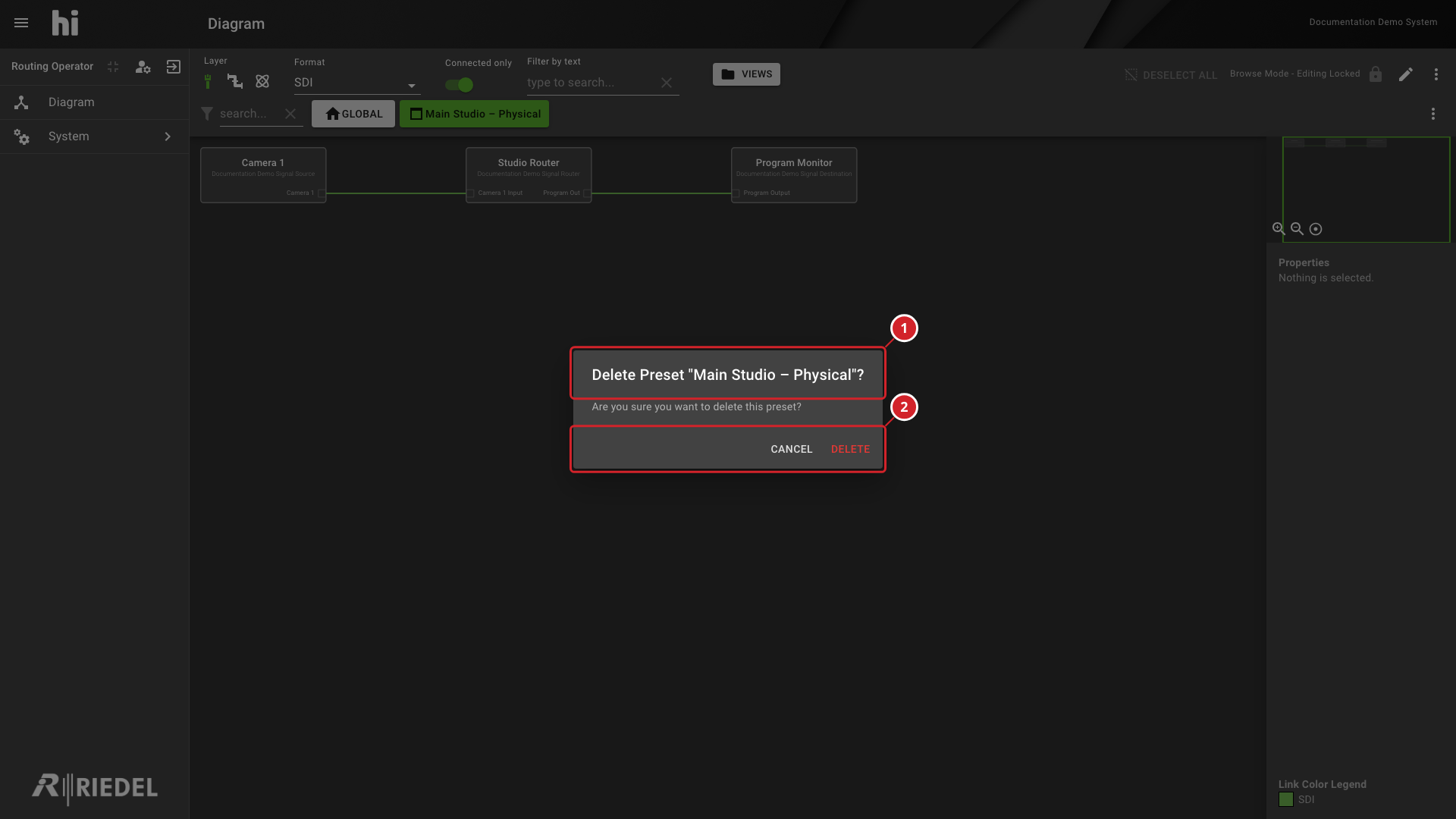The height and width of the screenshot is (819, 1456).
Task: Zoom in on the minimap
Action: coord(1279,228)
